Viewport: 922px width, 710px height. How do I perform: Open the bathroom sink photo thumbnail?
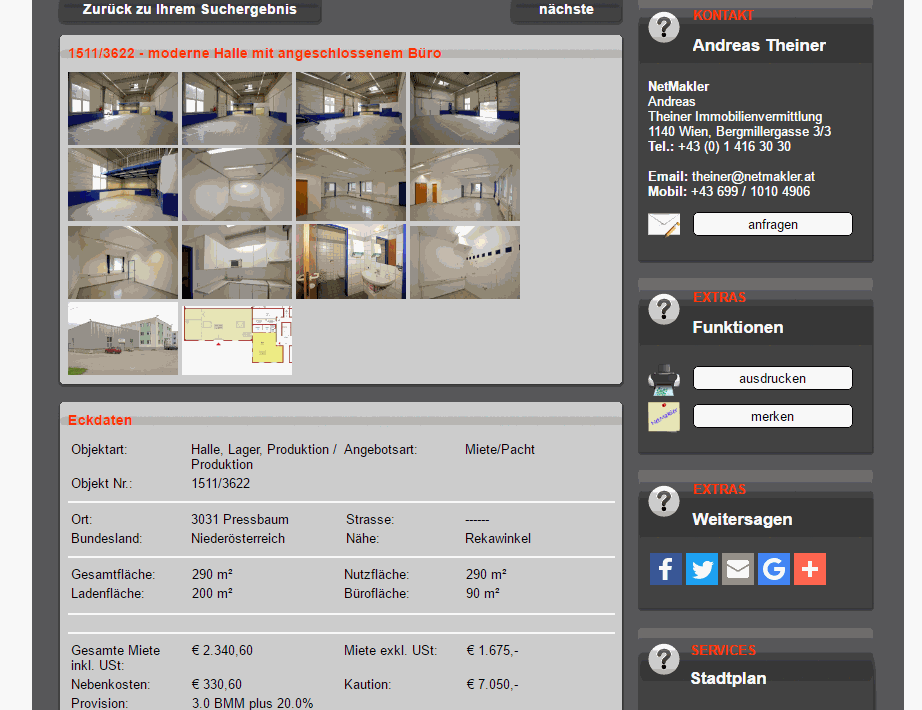[351, 262]
